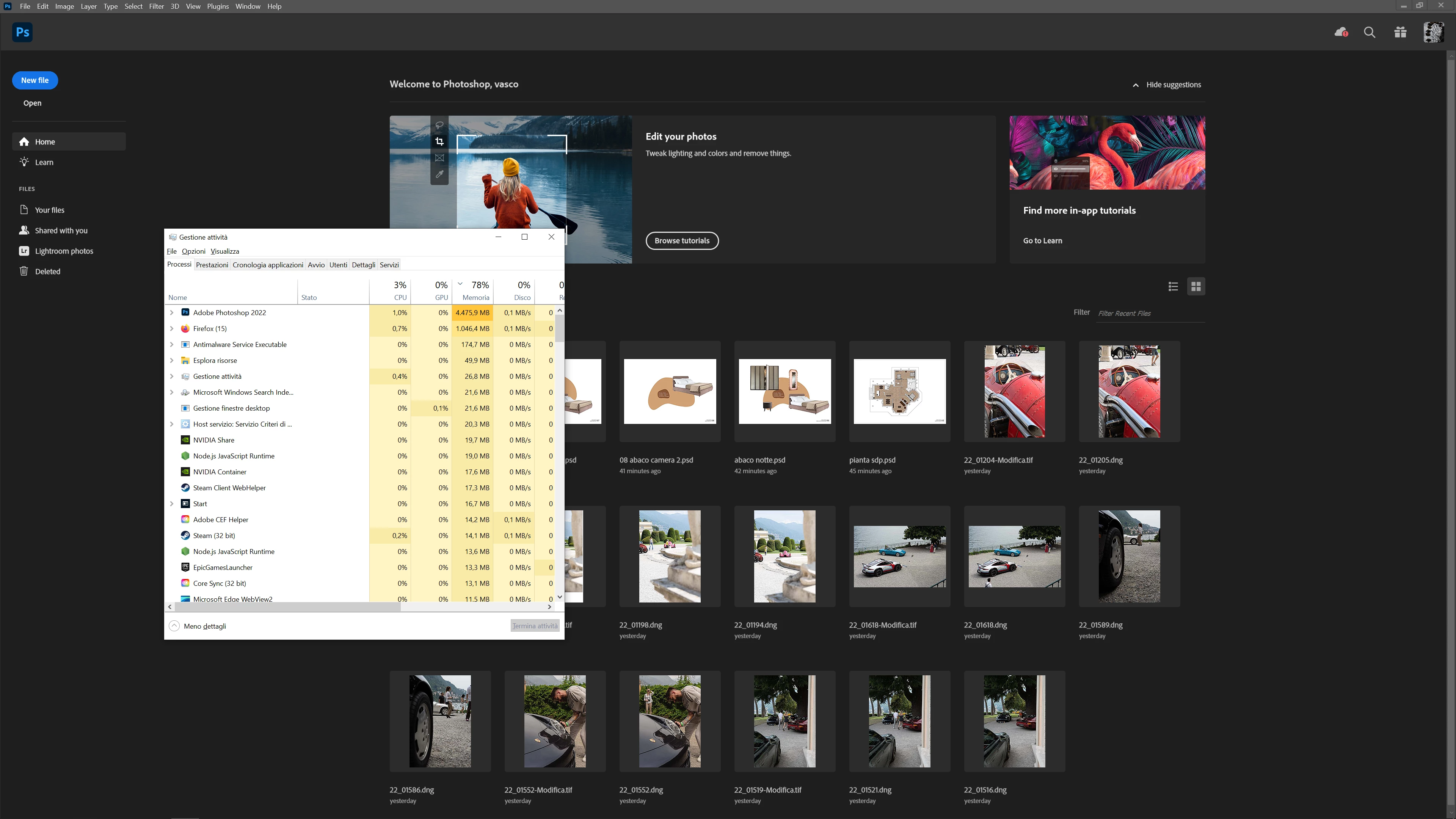1456x819 pixels.
Task: Switch recent files to grid view
Action: coord(1196,287)
